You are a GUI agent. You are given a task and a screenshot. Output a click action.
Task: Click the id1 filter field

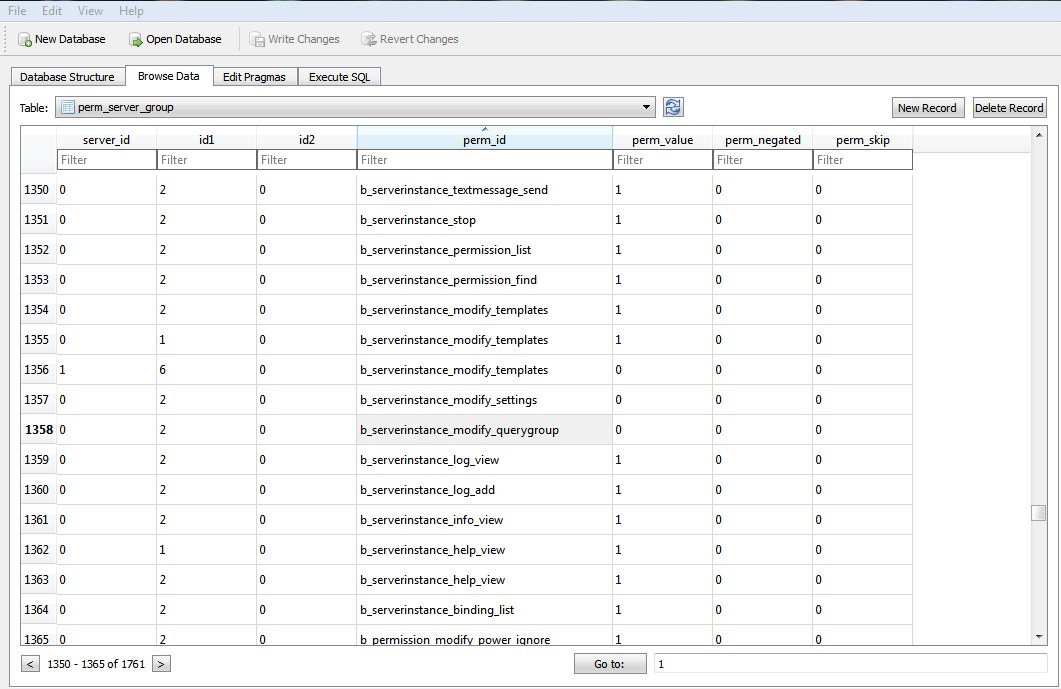point(206,160)
